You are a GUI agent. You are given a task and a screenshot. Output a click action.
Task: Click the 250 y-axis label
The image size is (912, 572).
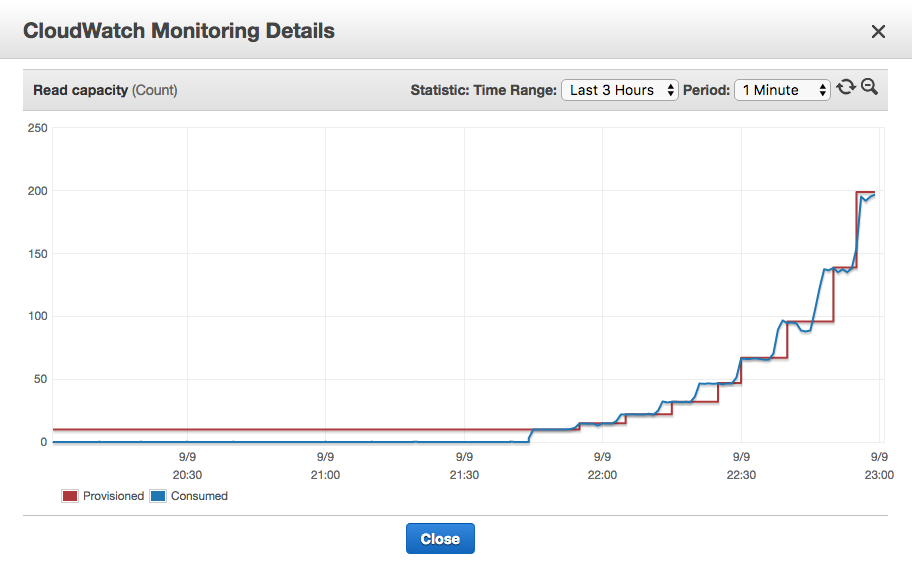point(38,128)
